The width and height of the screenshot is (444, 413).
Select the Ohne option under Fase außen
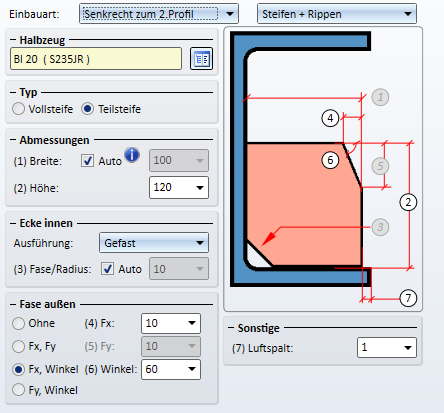tap(18, 323)
